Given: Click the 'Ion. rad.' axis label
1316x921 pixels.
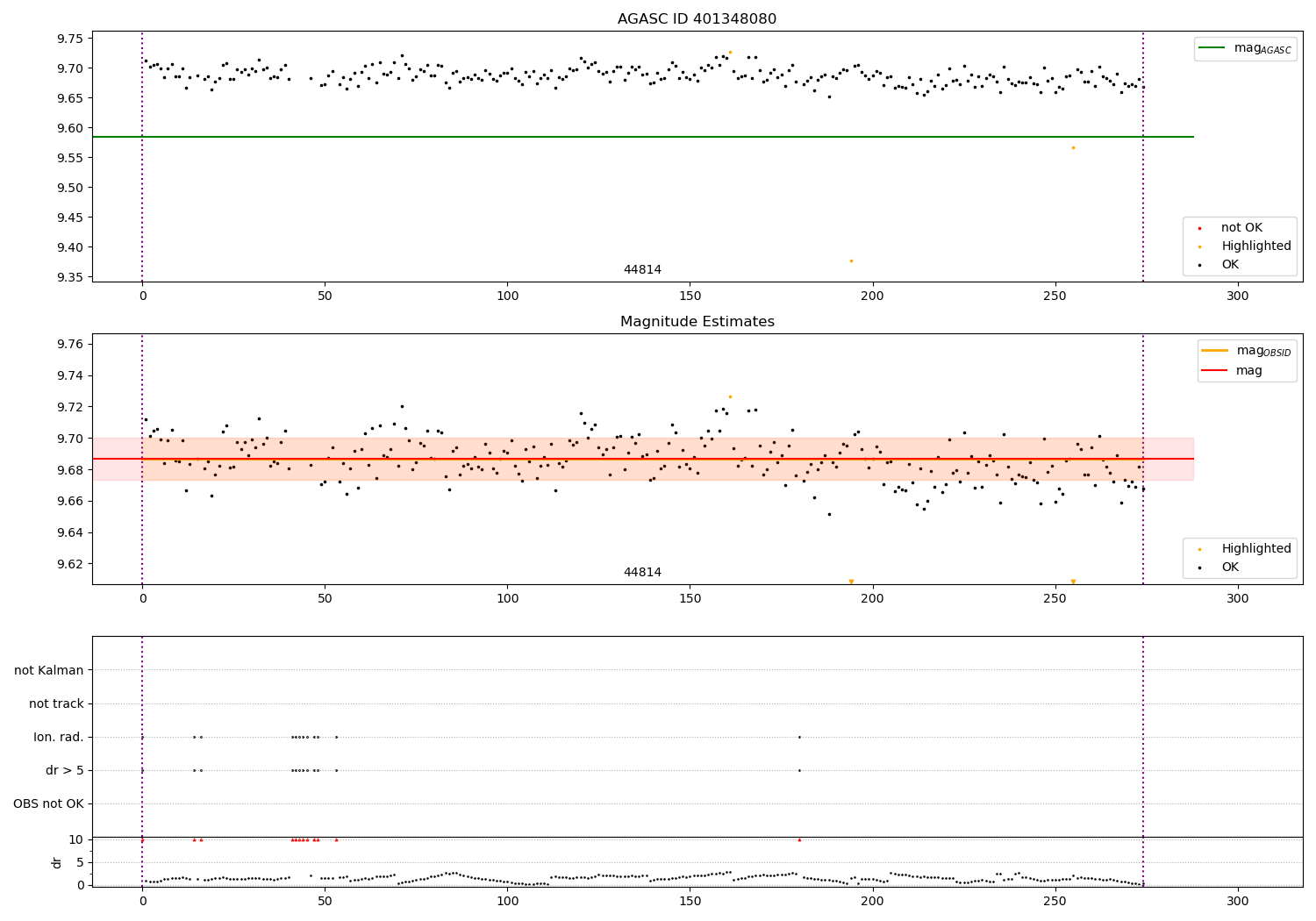Looking at the screenshot, I should 59,737.
